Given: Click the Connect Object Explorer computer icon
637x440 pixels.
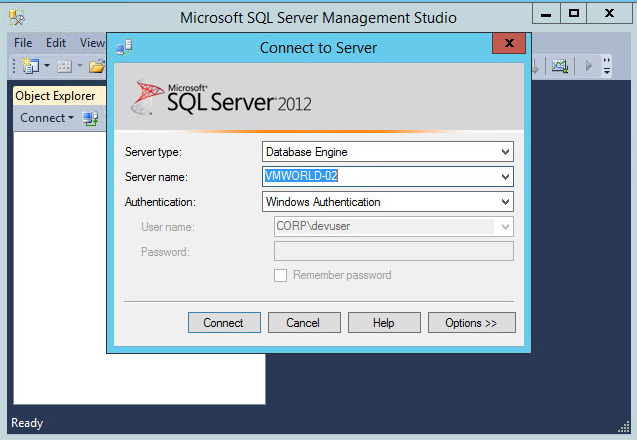Looking at the screenshot, I should tap(90, 118).
